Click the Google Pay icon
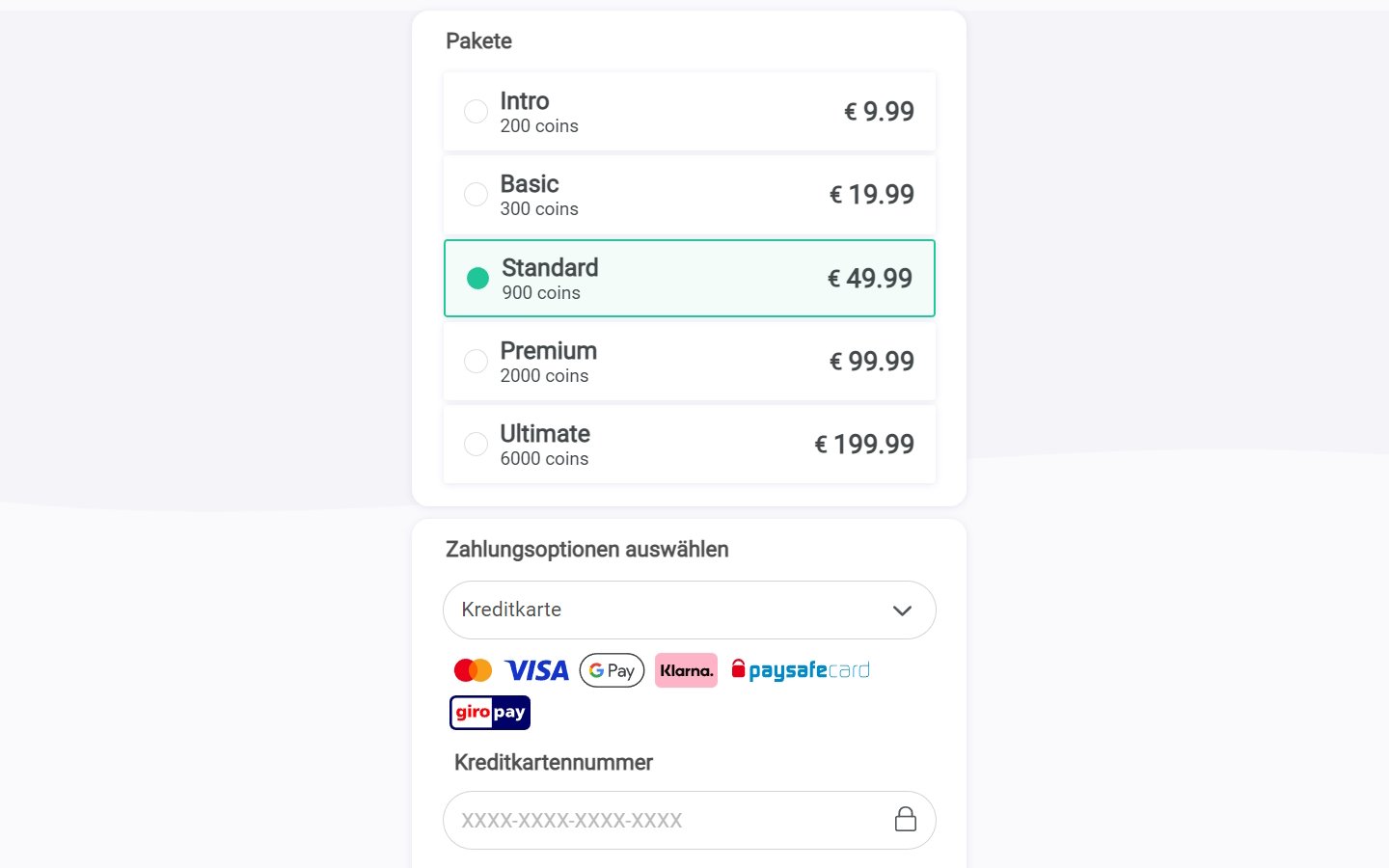This screenshot has height=868, width=1389. [x=612, y=670]
